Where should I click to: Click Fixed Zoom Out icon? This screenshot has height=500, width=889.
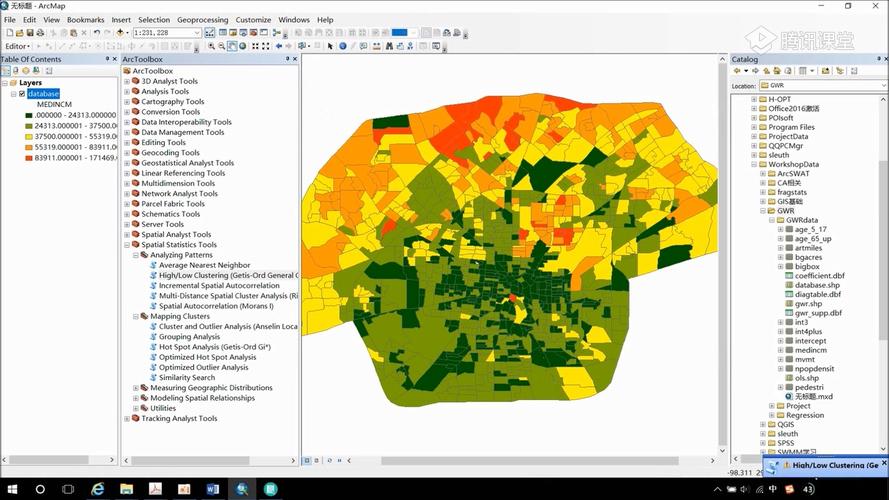tap(265, 46)
